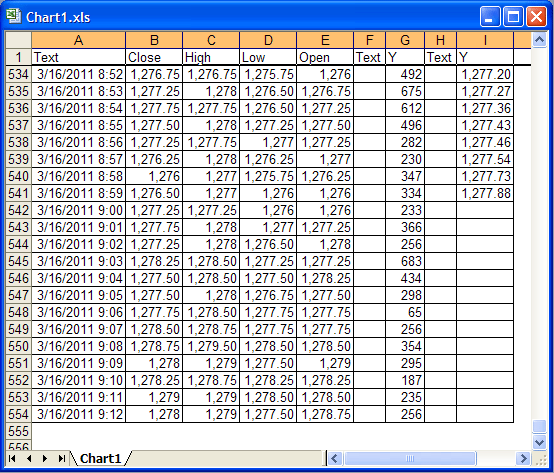Click cell 1,277.36 in column I
The width and height of the screenshot is (554, 473).
(x=485, y=108)
